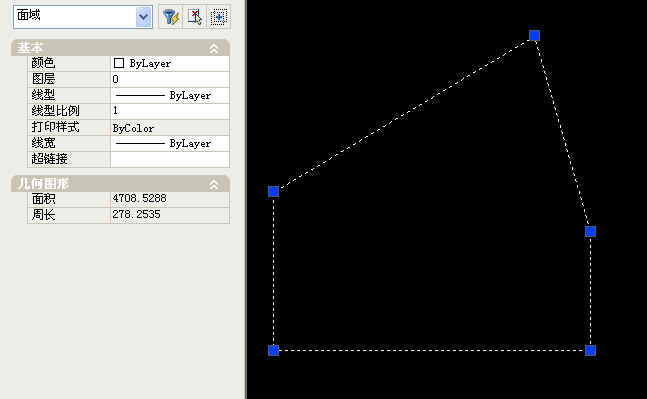Select the 面积 property label
The height and width of the screenshot is (399, 647).
43,199
